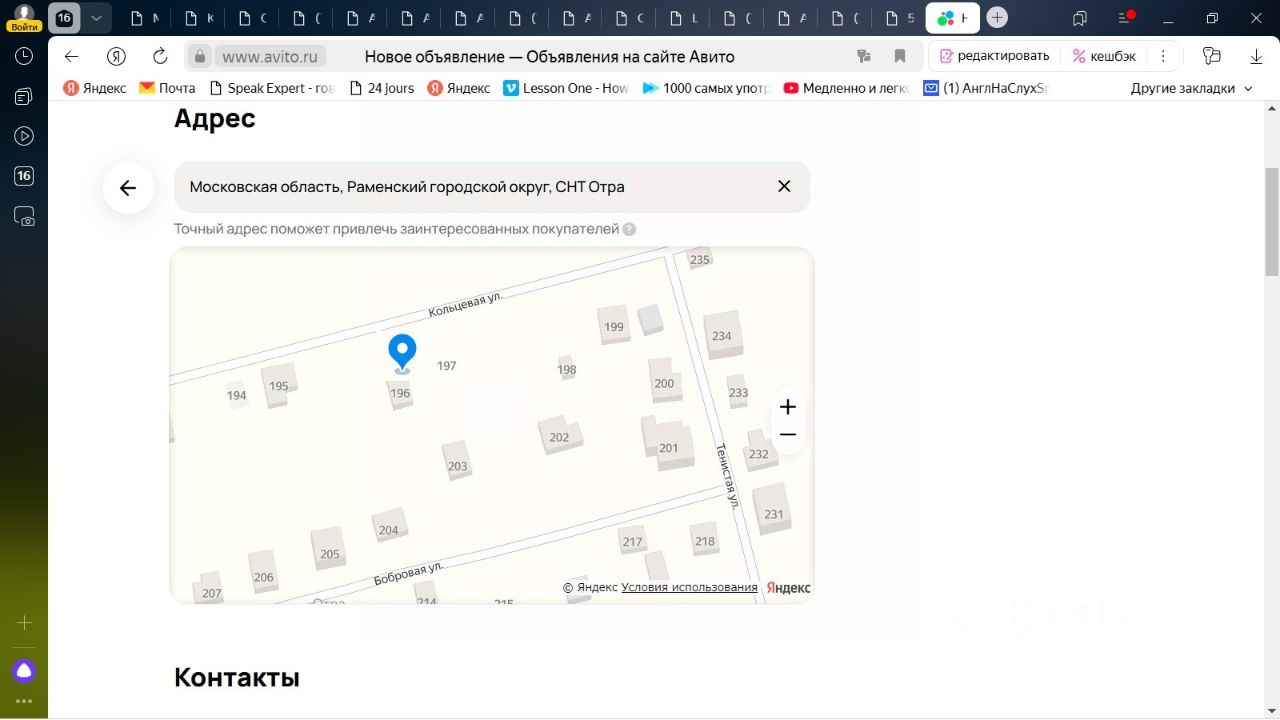Open the history clock icon in the sidebar
This screenshot has width=1280, height=720.
pyautogui.click(x=24, y=56)
